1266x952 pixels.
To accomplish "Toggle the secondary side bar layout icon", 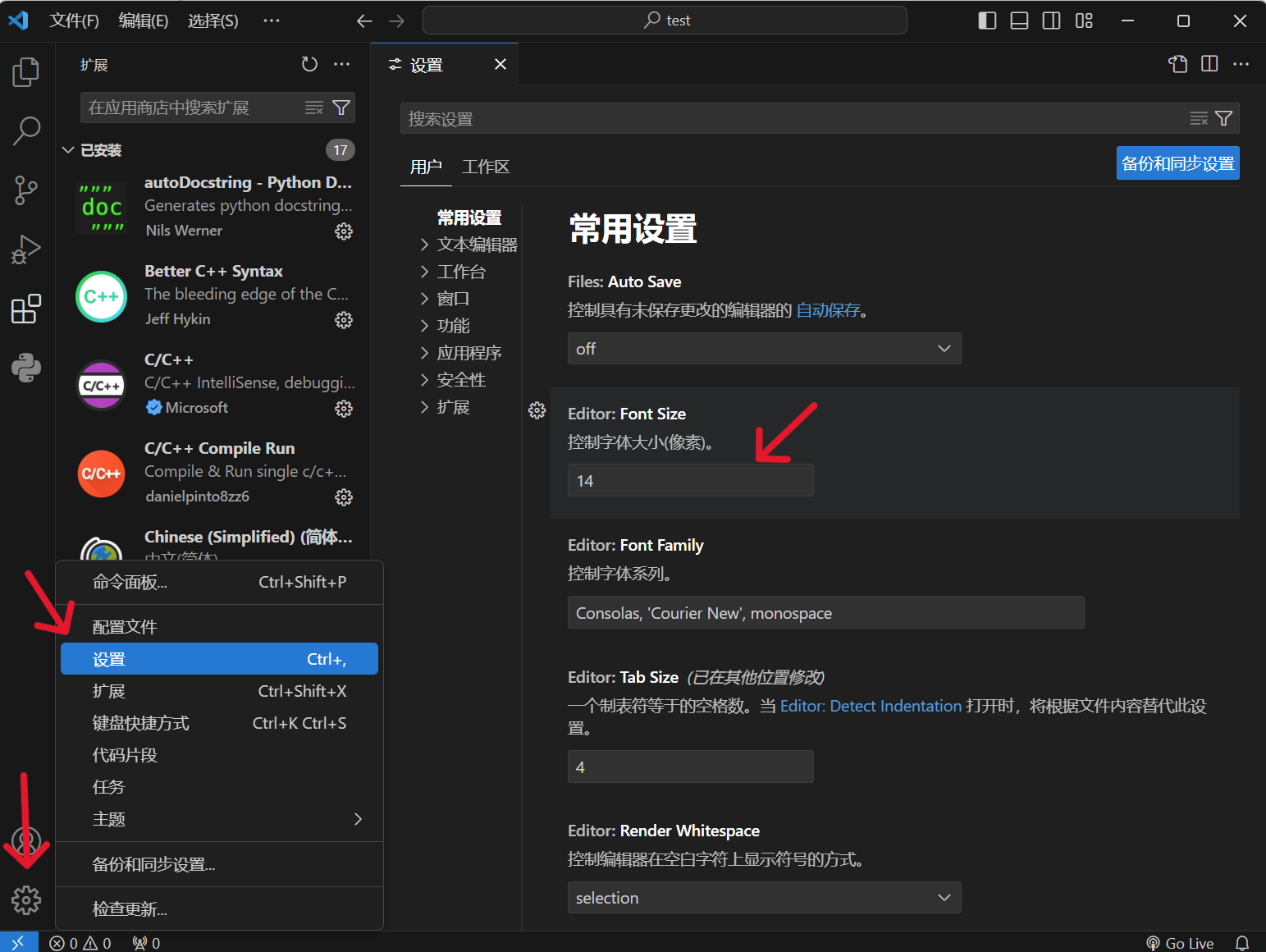I will pyautogui.click(x=1051, y=21).
